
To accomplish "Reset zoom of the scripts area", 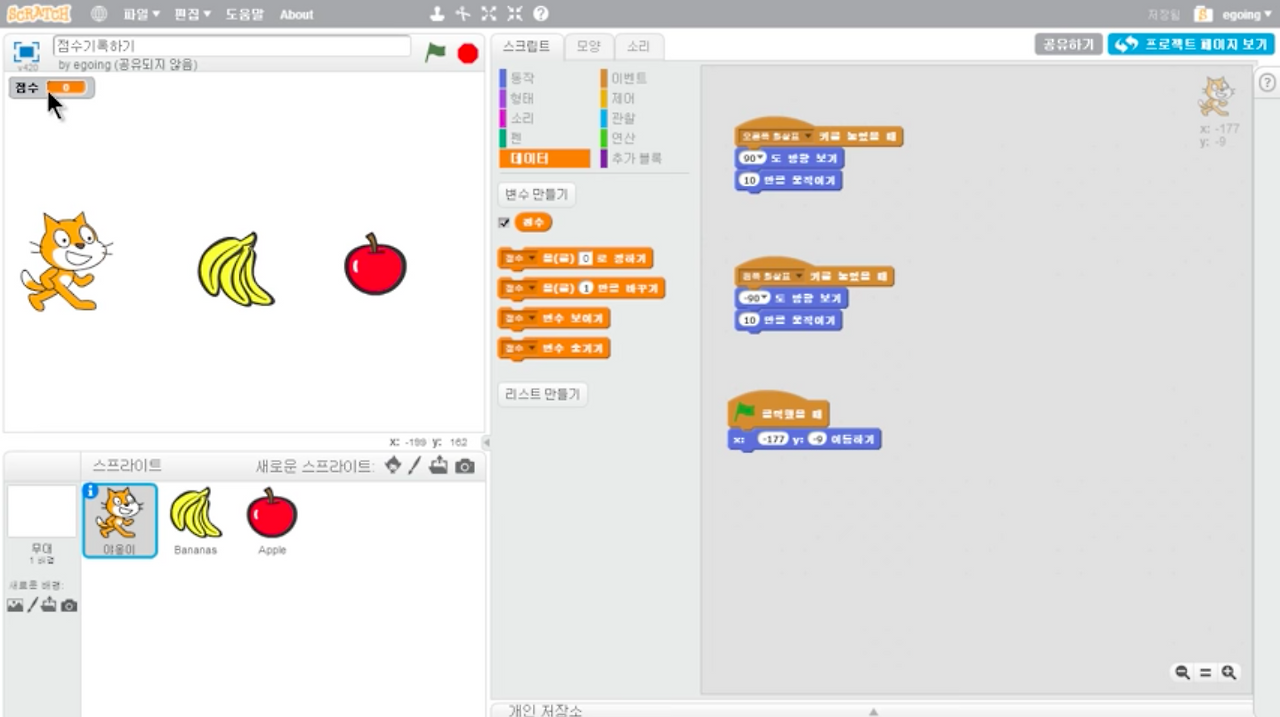I will click(1206, 673).
